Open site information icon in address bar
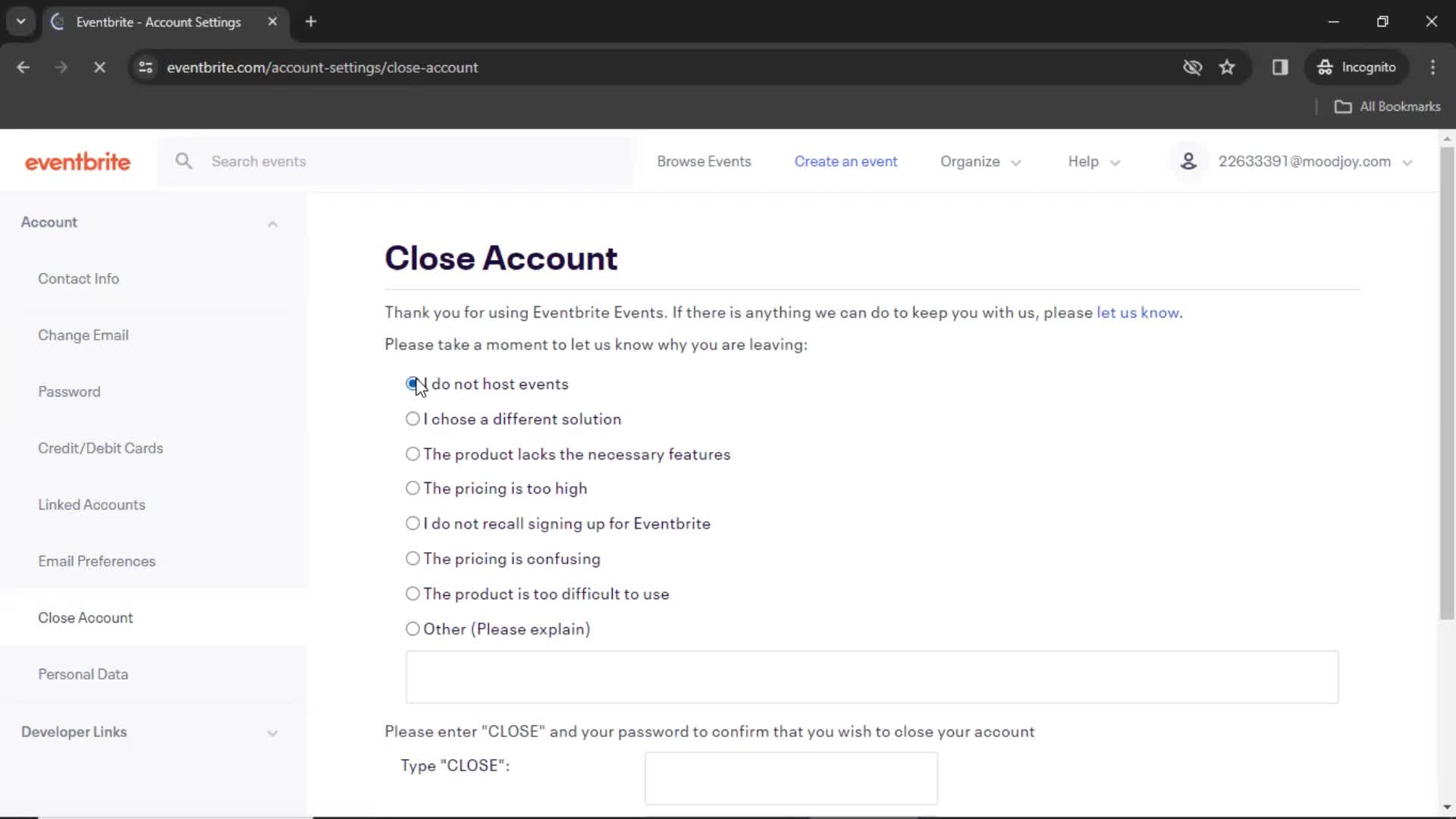Image resolution: width=1456 pixels, height=819 pixels. pyautogui.click(x=146, y=67)
